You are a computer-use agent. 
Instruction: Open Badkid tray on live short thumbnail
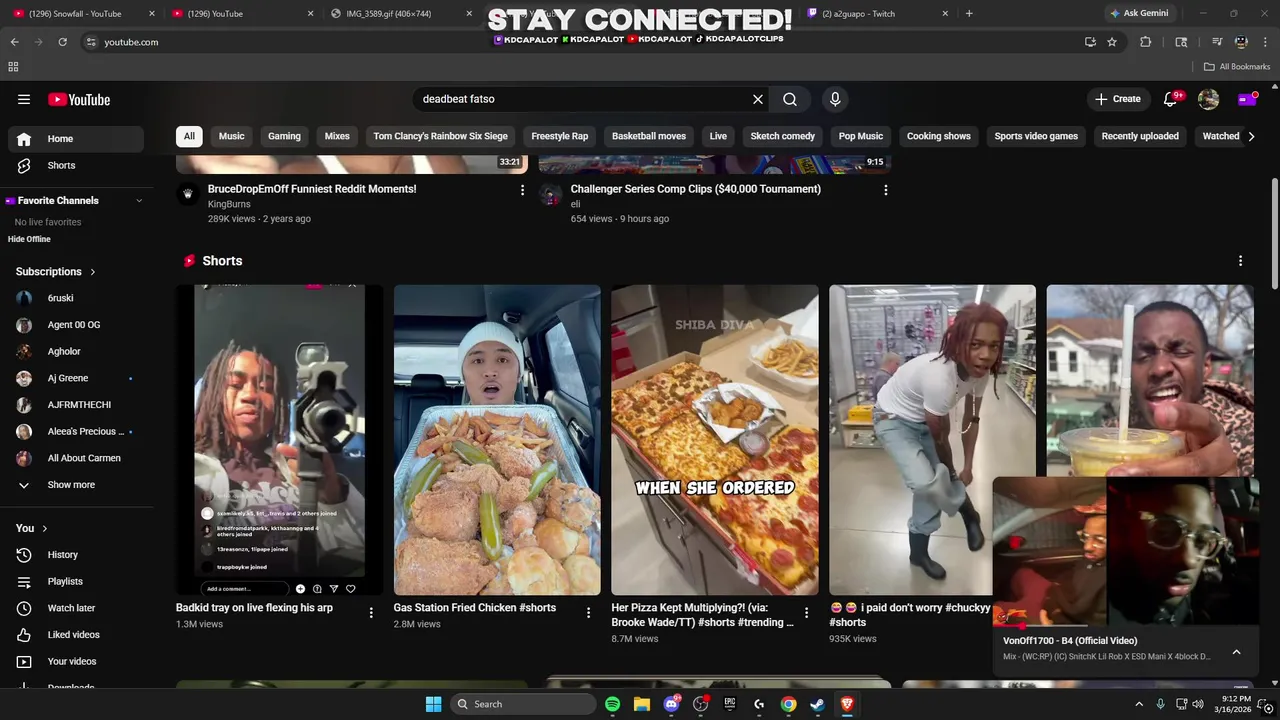click(279, 440)
